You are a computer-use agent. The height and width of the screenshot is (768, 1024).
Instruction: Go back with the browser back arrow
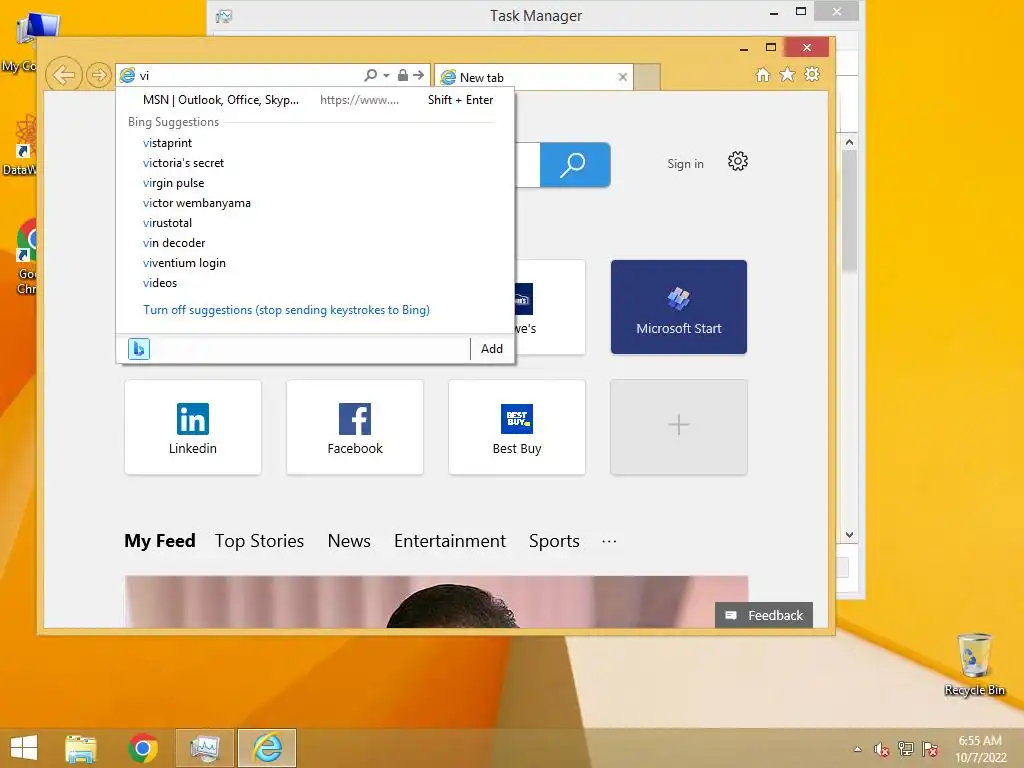click(63, 75)
